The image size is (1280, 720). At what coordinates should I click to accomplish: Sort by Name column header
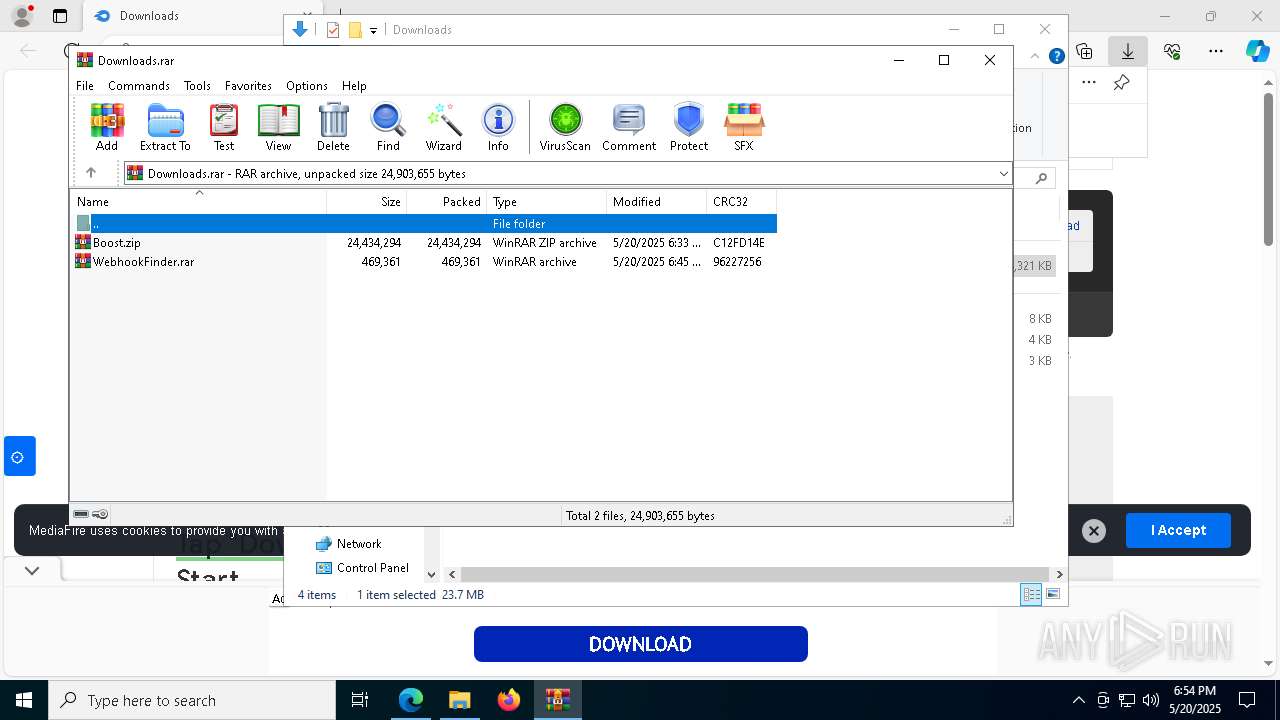coord(198,201)
